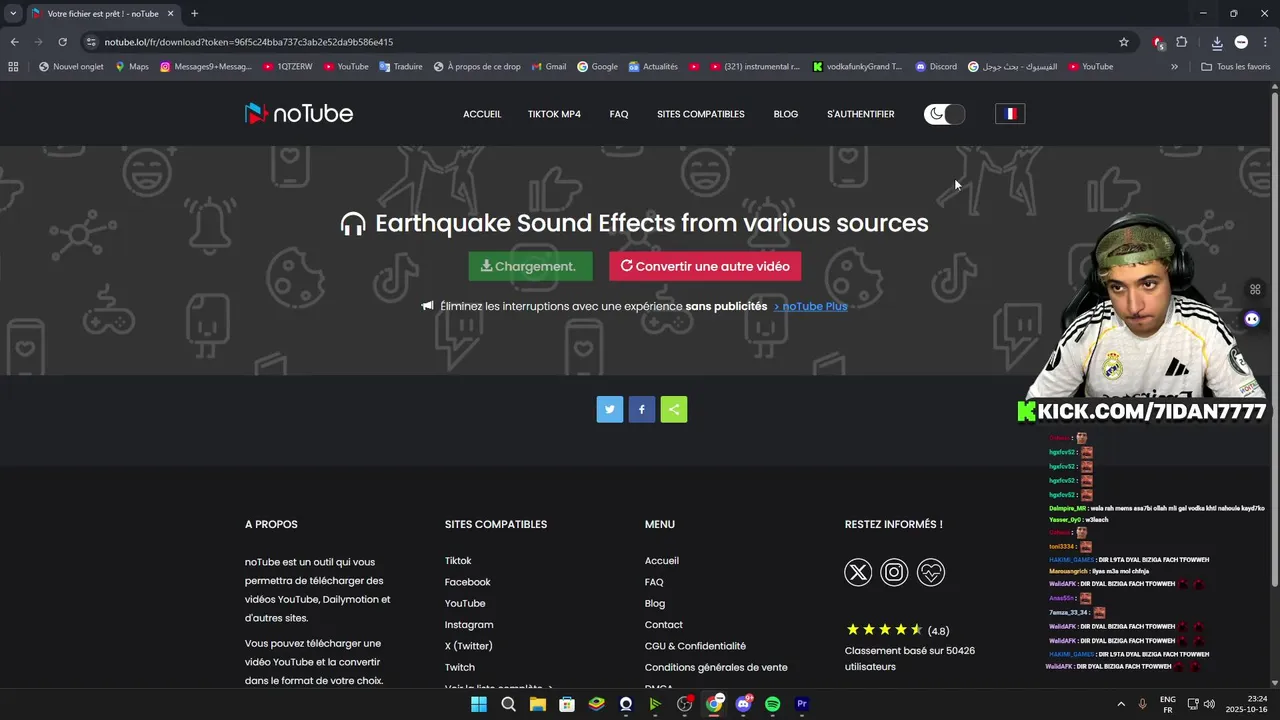Image resolution: width=1280 pixels, height=720 pixels.
Task: Open Facebook in compatible sites list
Action: (x=468, y=582)
